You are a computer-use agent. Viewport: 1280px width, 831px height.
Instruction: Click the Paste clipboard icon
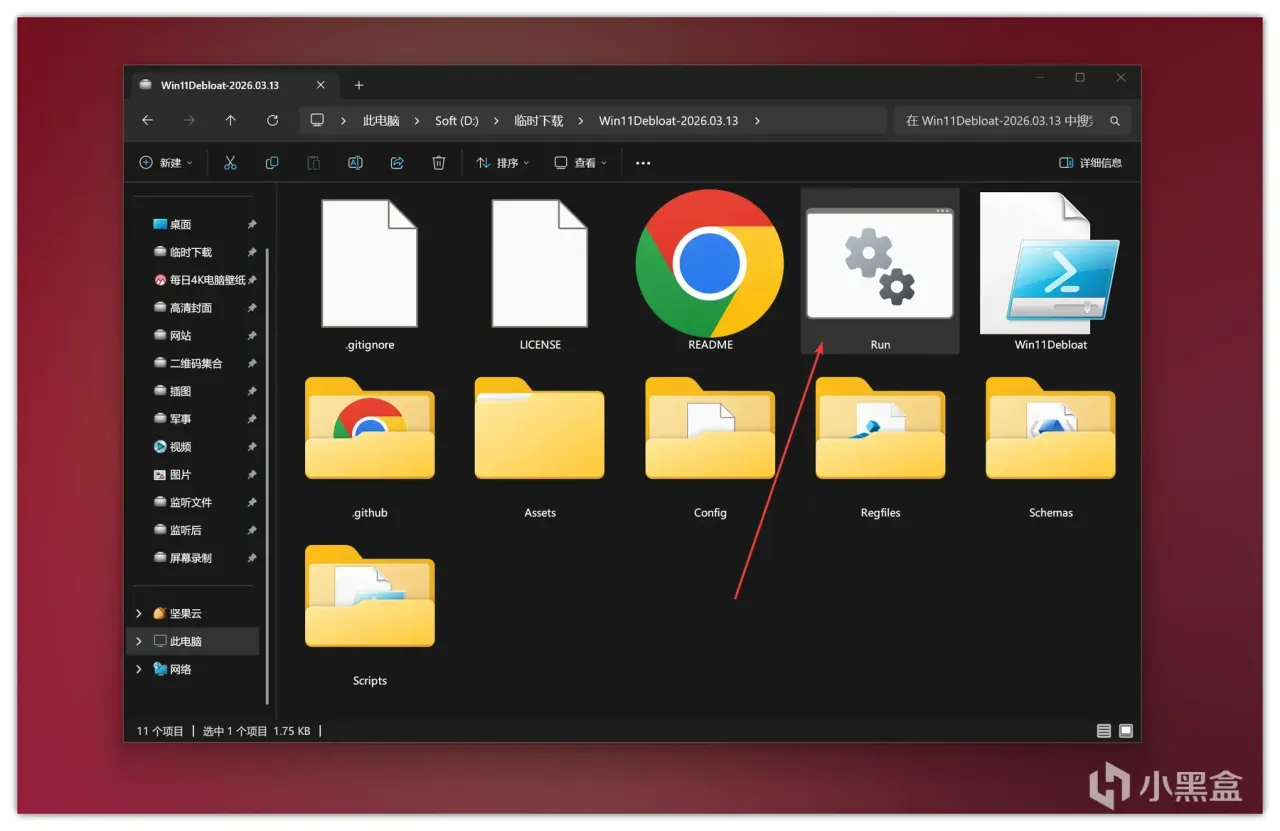[x=313, y=163]
